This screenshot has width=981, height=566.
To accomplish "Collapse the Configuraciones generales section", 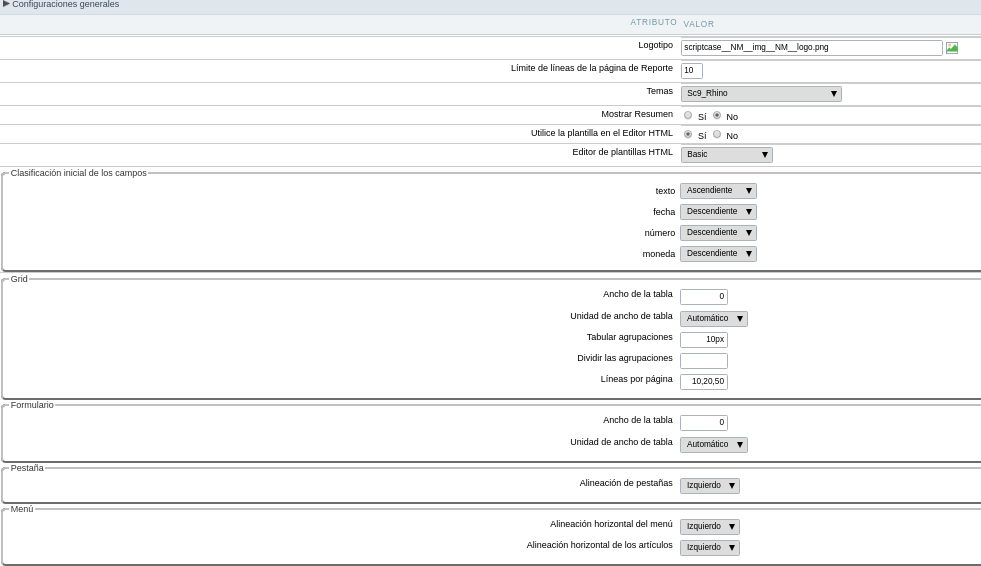I will click(x=7, y=4).
